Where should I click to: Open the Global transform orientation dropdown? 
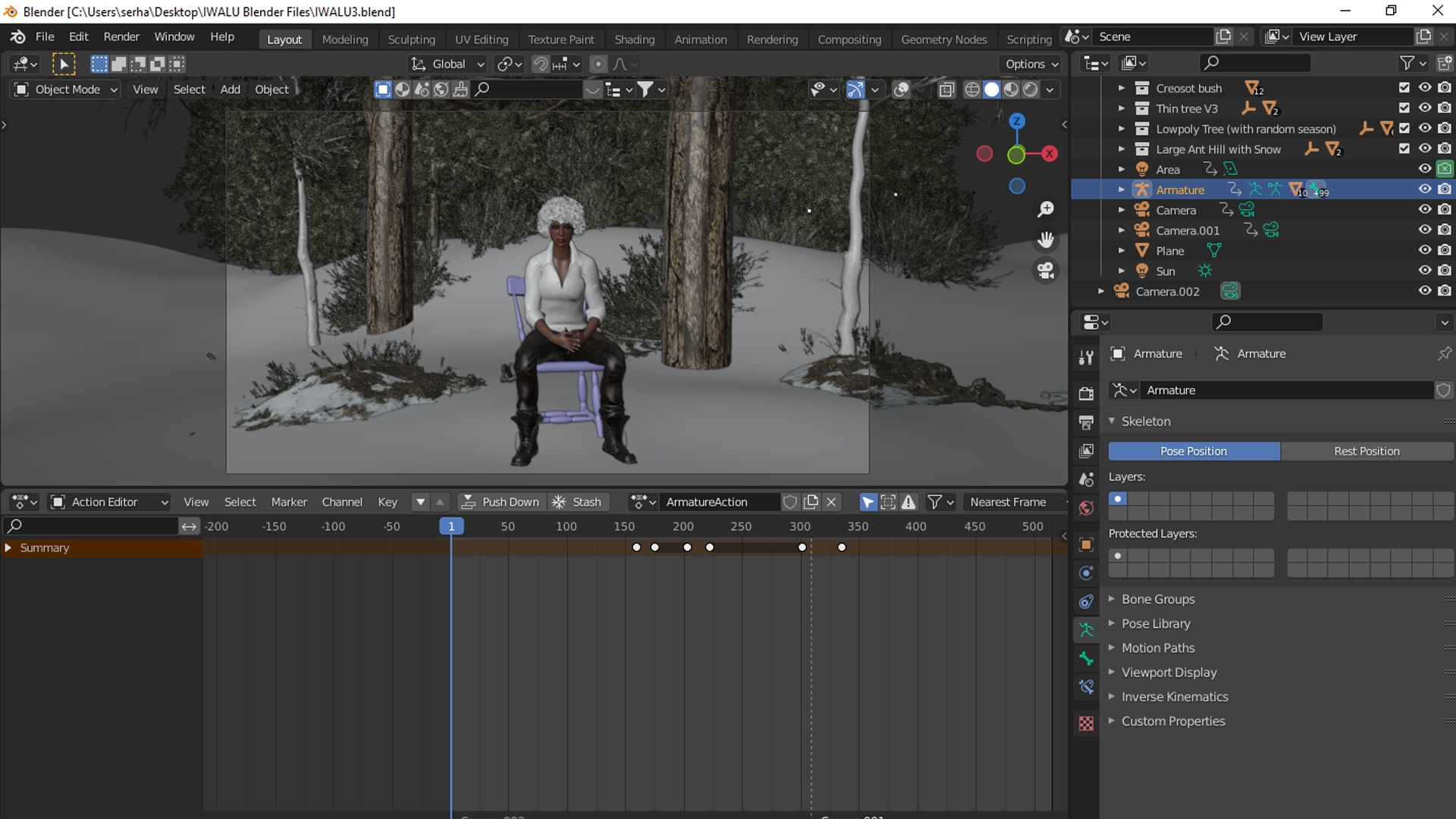coord(447,64)
